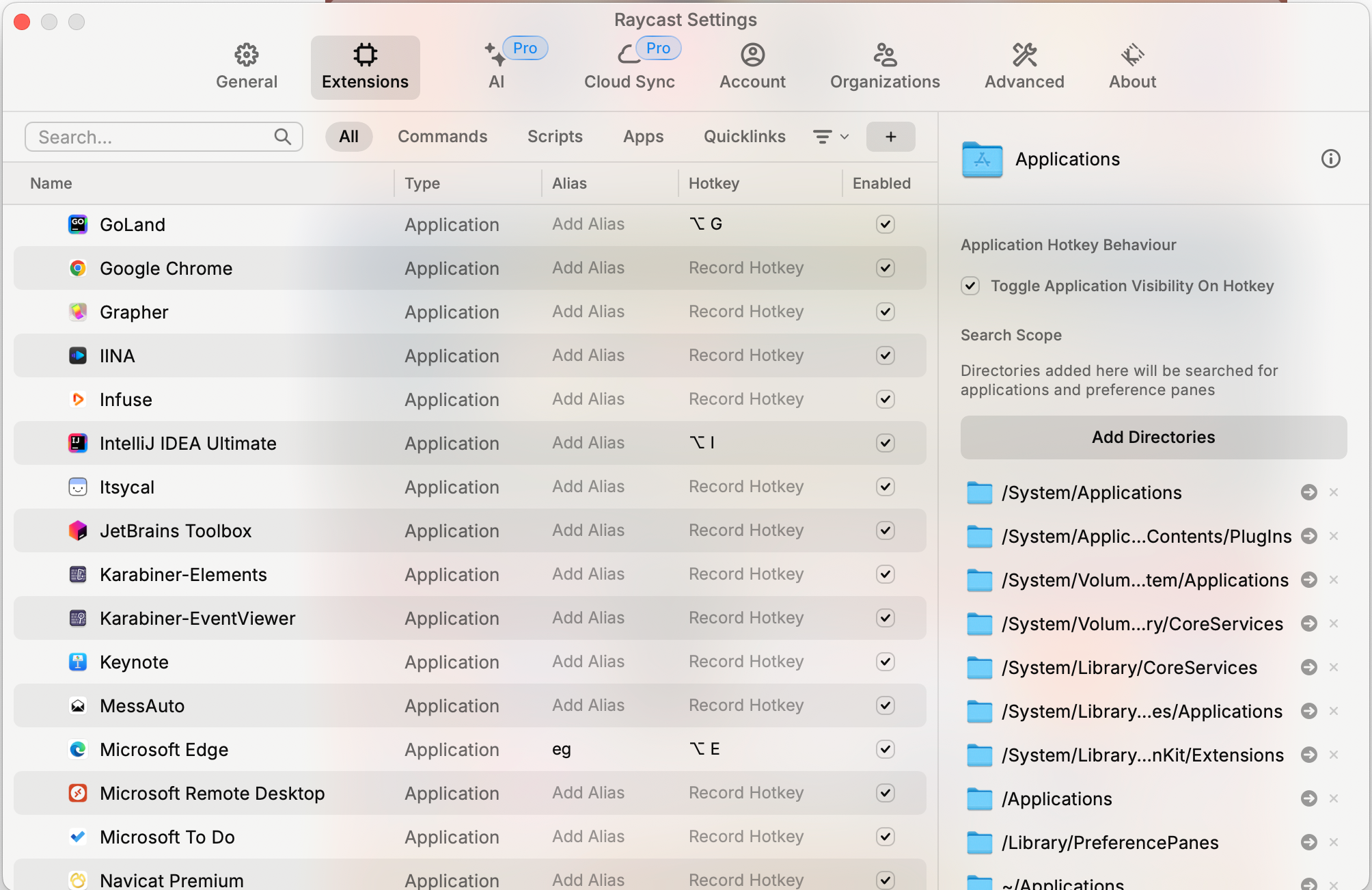Image resolution: width=1372 pixels, height=890 pixels.
Task: Disable the GoLand Enabled checkbox
Action: pyautogui.click(x=885, y=224)
